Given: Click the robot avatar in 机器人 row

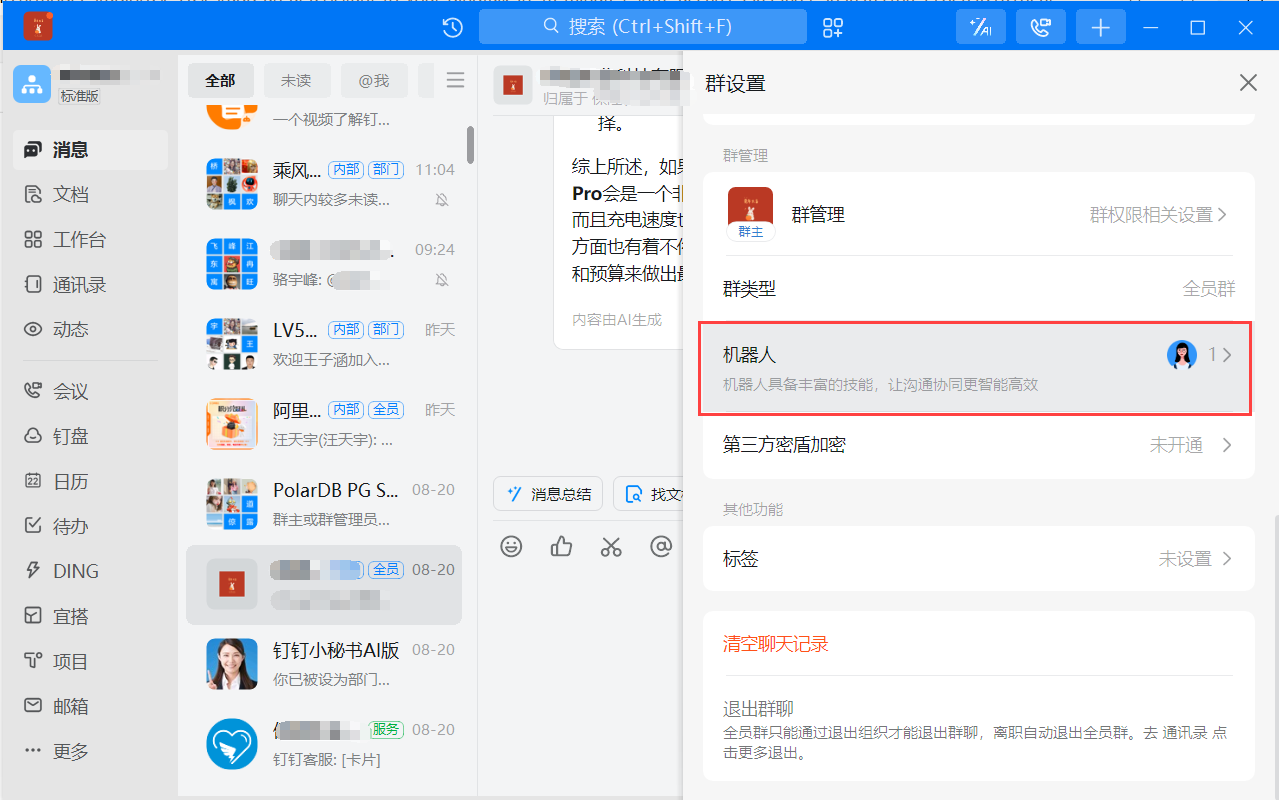Looking at the screenshot, I should [x=1182, y=355].
